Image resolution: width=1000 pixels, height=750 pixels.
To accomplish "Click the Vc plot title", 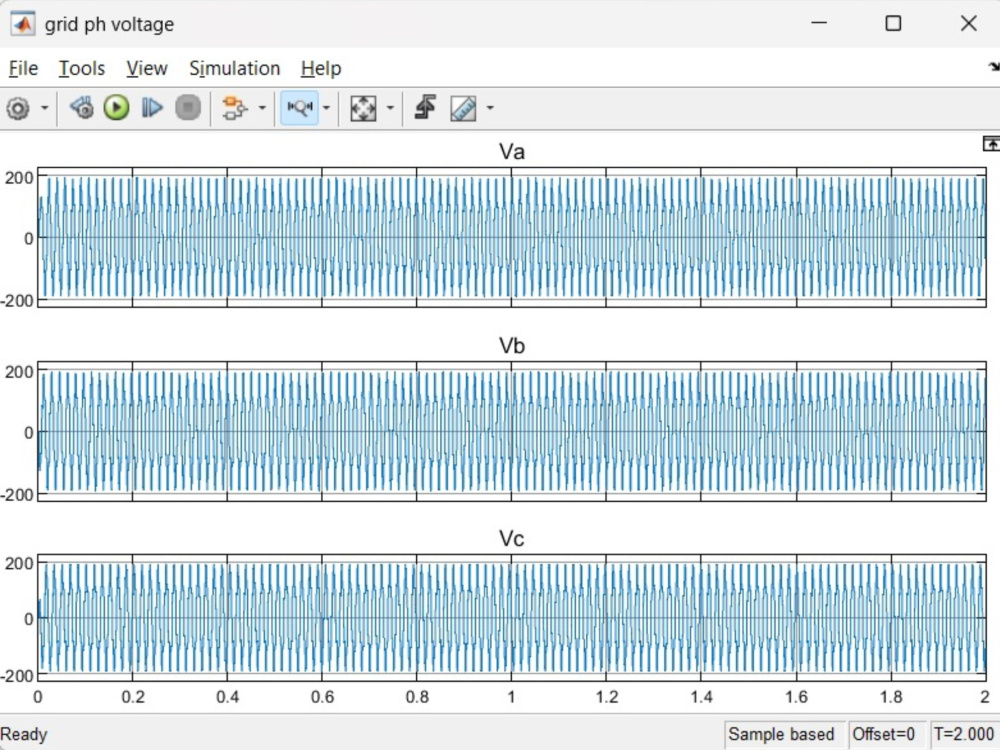I will (511, 539).
